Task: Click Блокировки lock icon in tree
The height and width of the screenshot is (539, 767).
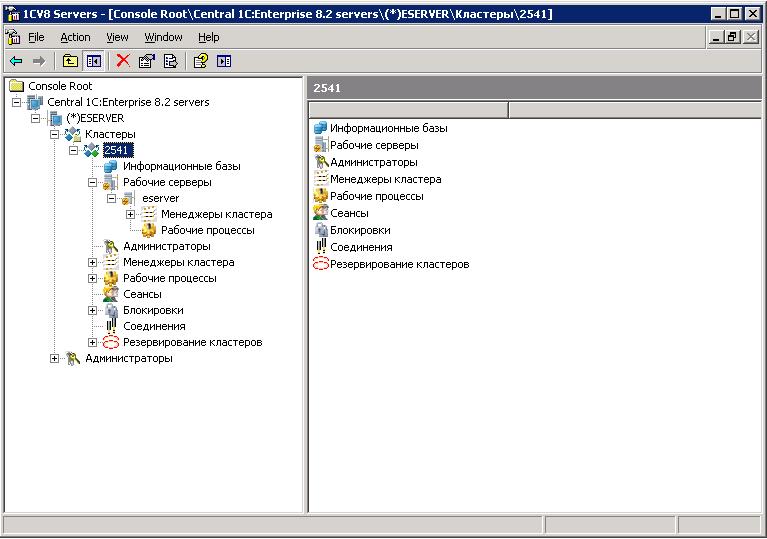Action: [111, 311]
